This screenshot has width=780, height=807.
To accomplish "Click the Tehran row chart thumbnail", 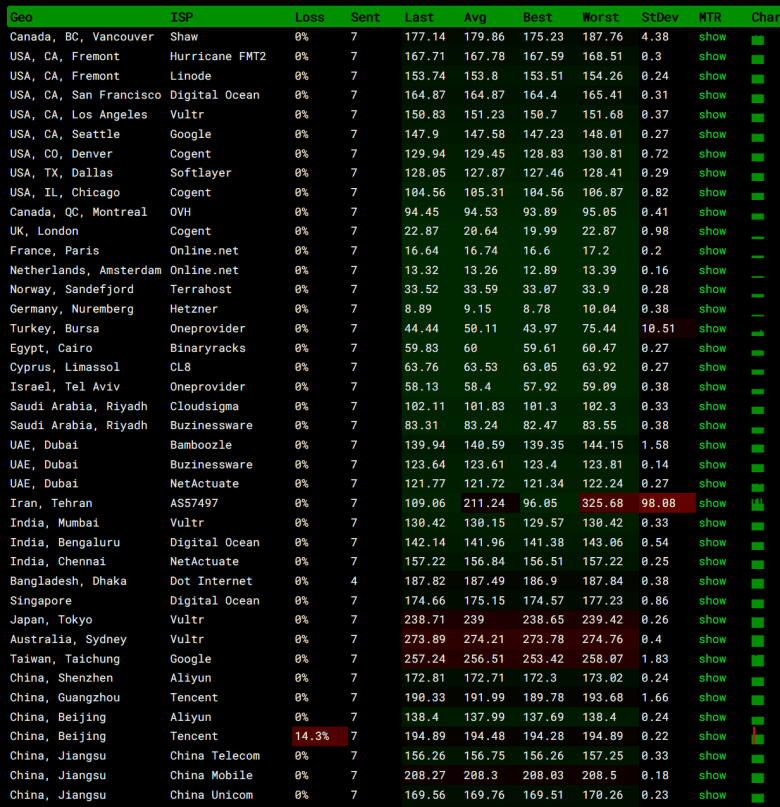I will [x=757, y=504].
